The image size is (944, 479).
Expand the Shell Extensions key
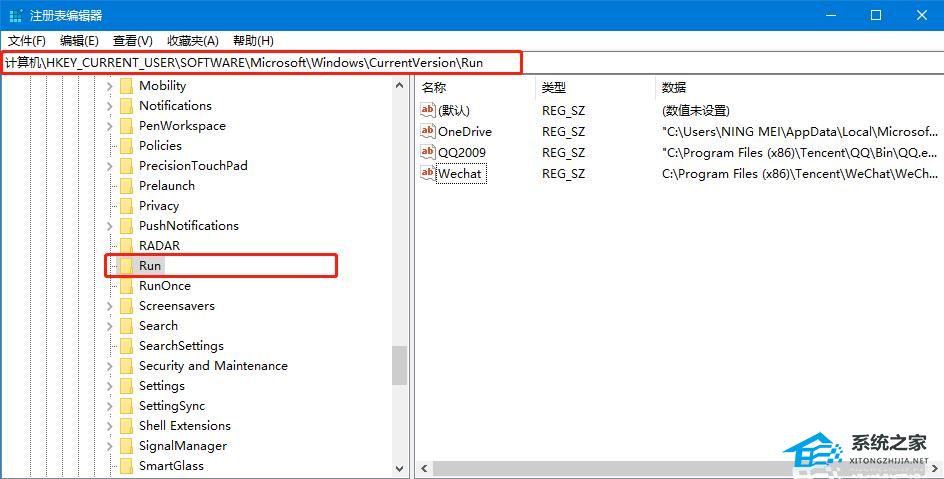(109, 426)
